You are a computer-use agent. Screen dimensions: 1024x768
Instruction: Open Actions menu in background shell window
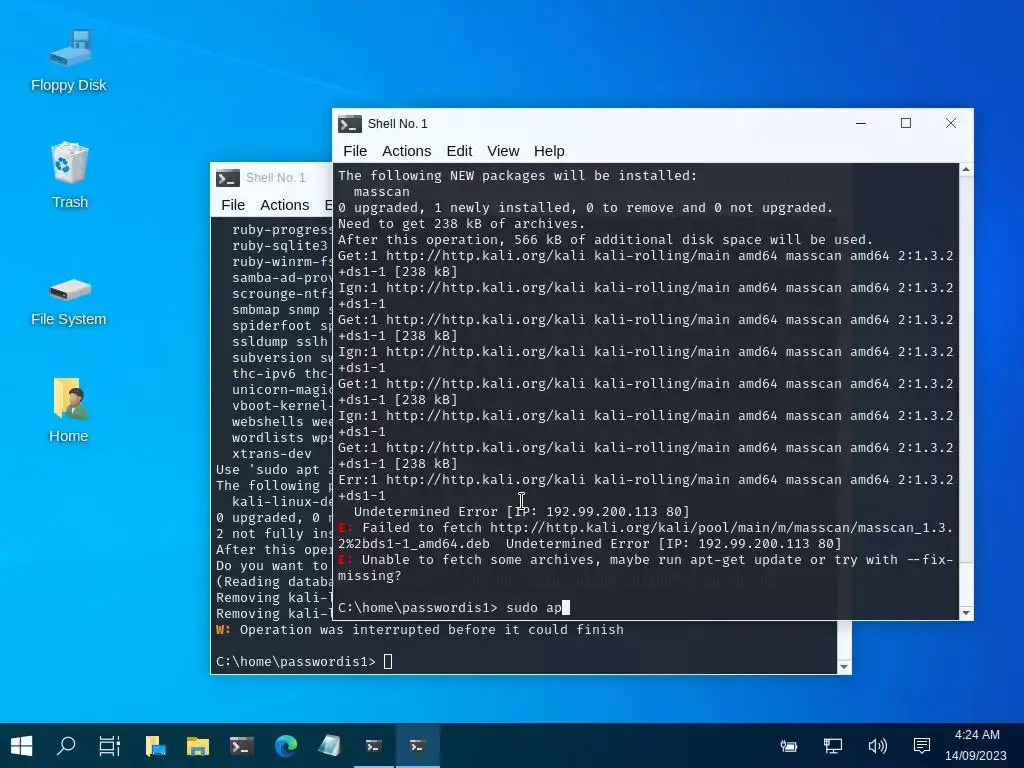click(284, 205)
